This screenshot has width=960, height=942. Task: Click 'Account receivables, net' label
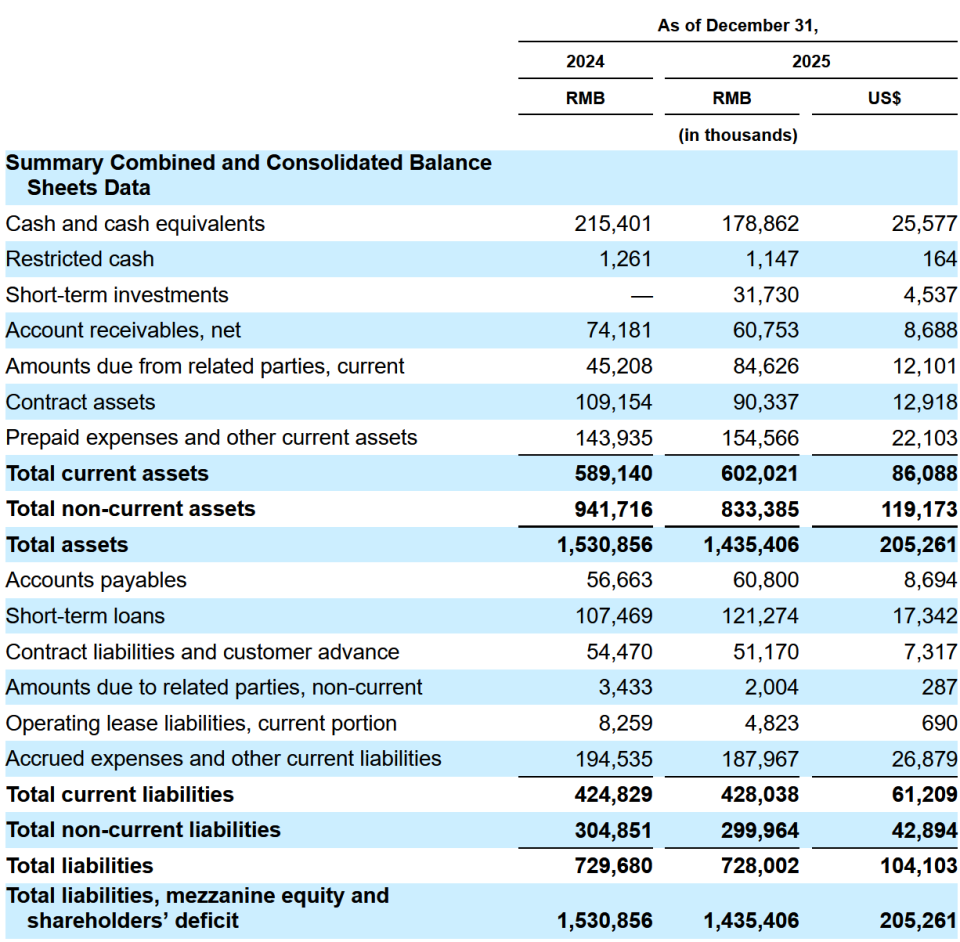coord(123,331)
